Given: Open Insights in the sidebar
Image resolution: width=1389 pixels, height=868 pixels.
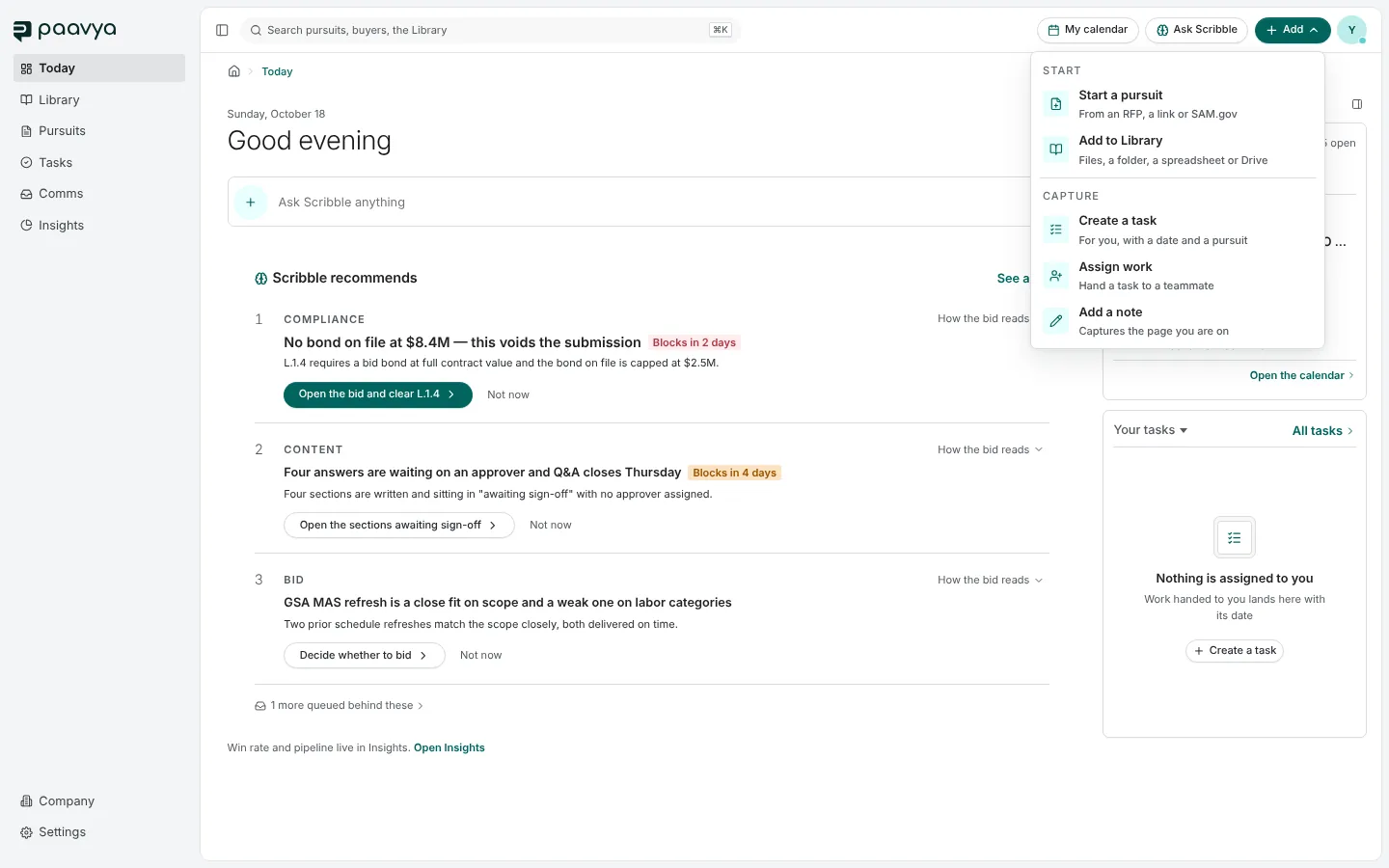Looking at the screenshot, I should (x=99, y=226).
